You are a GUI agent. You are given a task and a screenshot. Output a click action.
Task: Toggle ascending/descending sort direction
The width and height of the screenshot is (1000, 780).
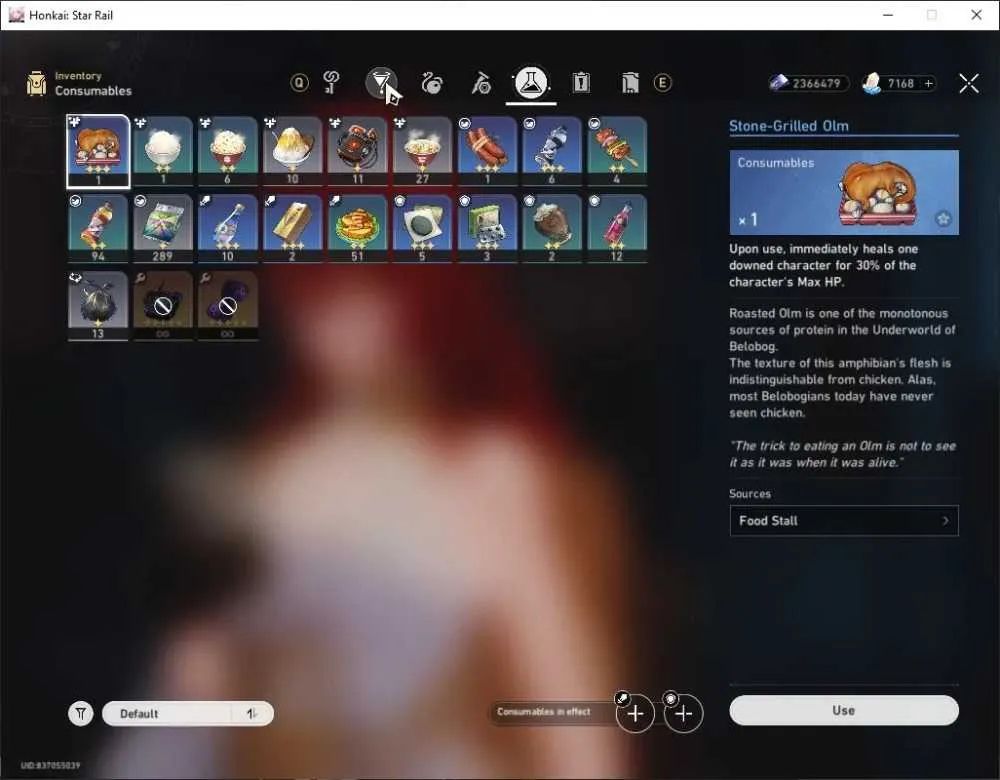click(x=253, y=713)
